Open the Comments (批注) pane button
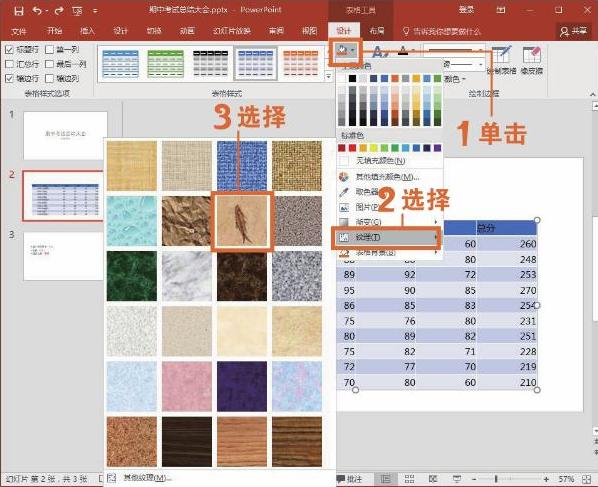The width and height of the screenshot is (598, 487). (x=349, y=479)
